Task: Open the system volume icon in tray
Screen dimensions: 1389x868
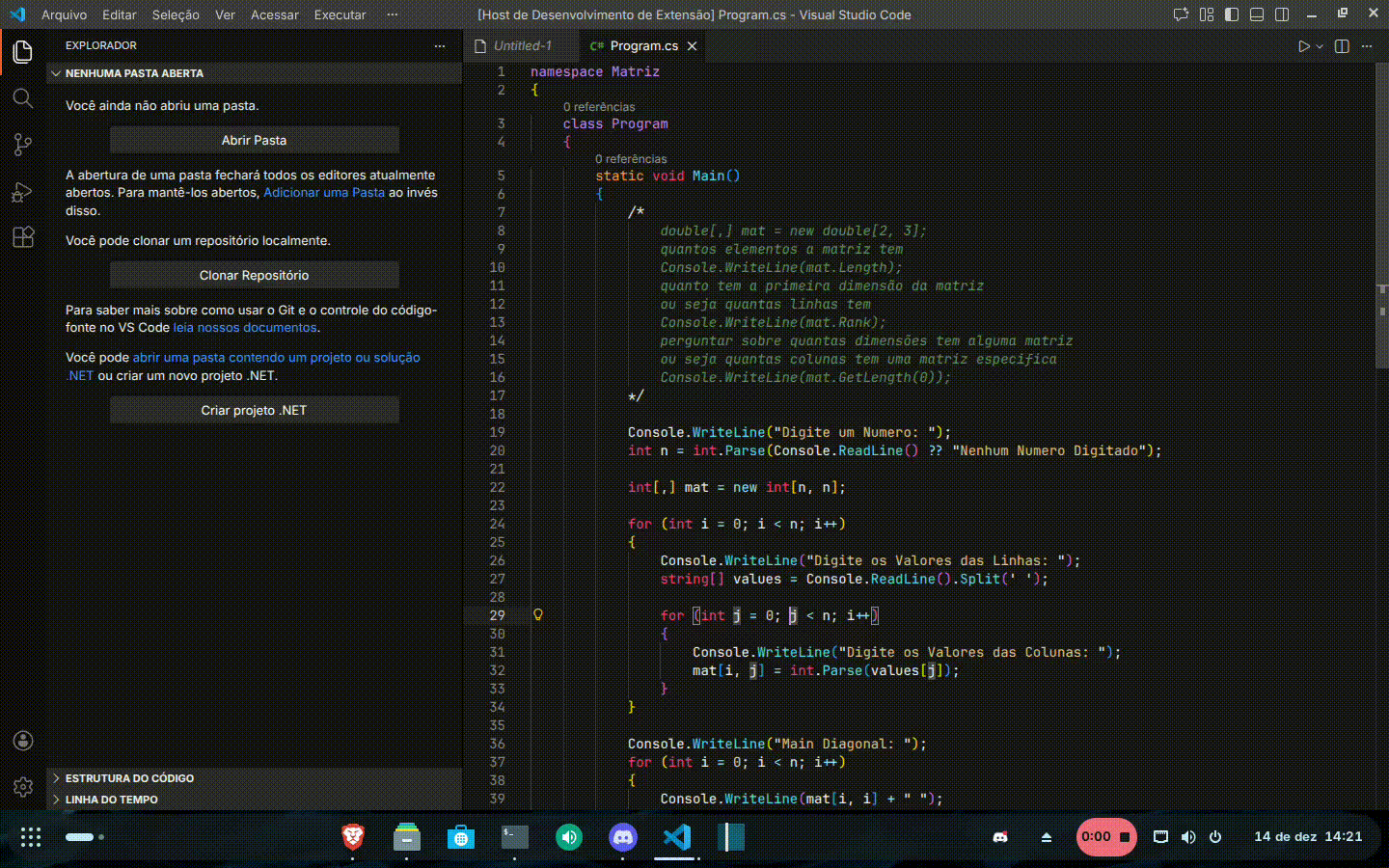Action: (1188, 837)
